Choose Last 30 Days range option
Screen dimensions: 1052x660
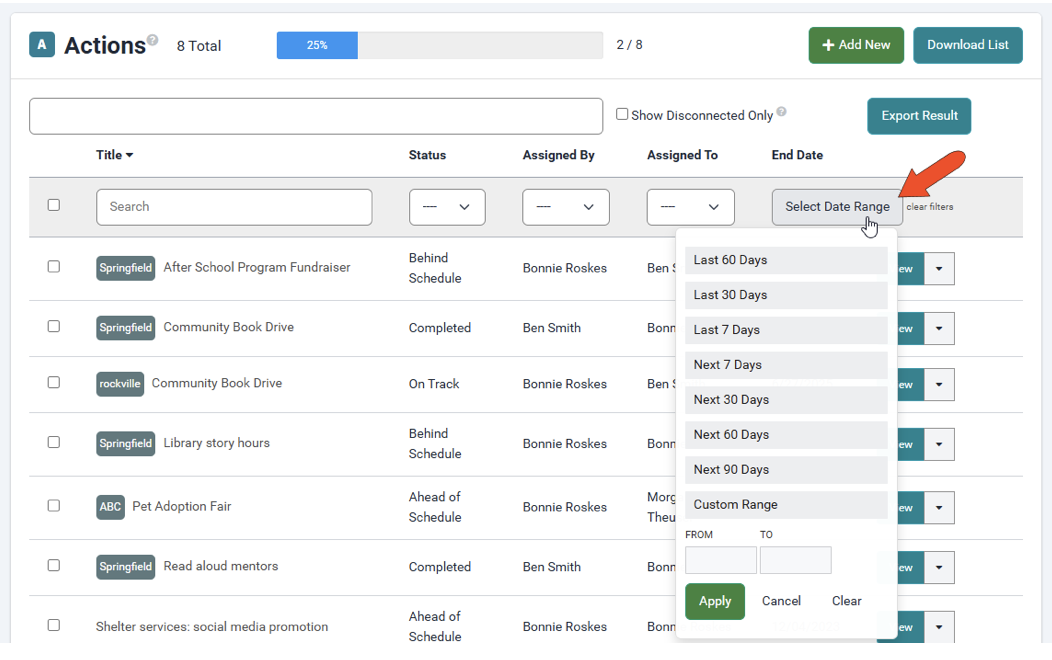pos(786,295)
